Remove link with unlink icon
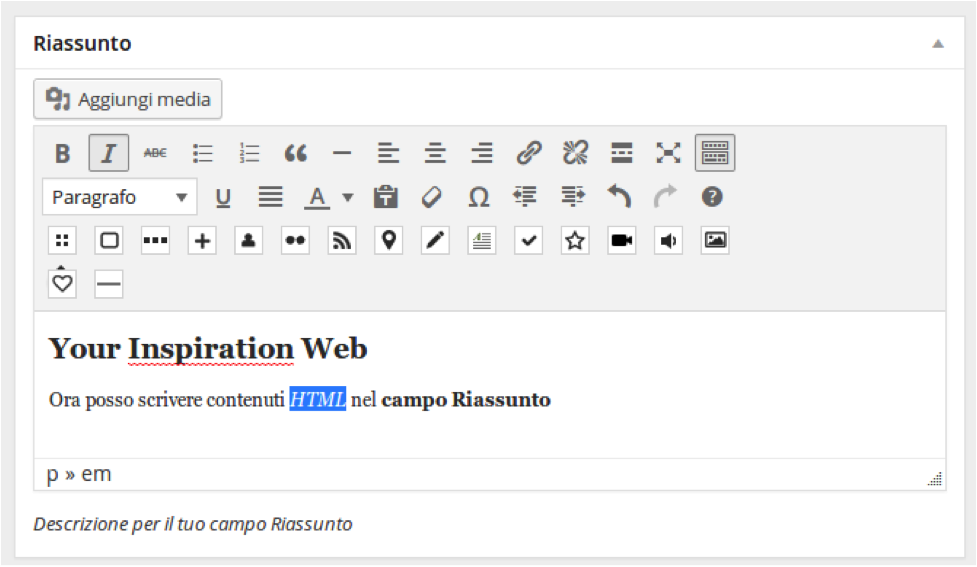The height and width of the screenshot is (567, 977). 575,153
